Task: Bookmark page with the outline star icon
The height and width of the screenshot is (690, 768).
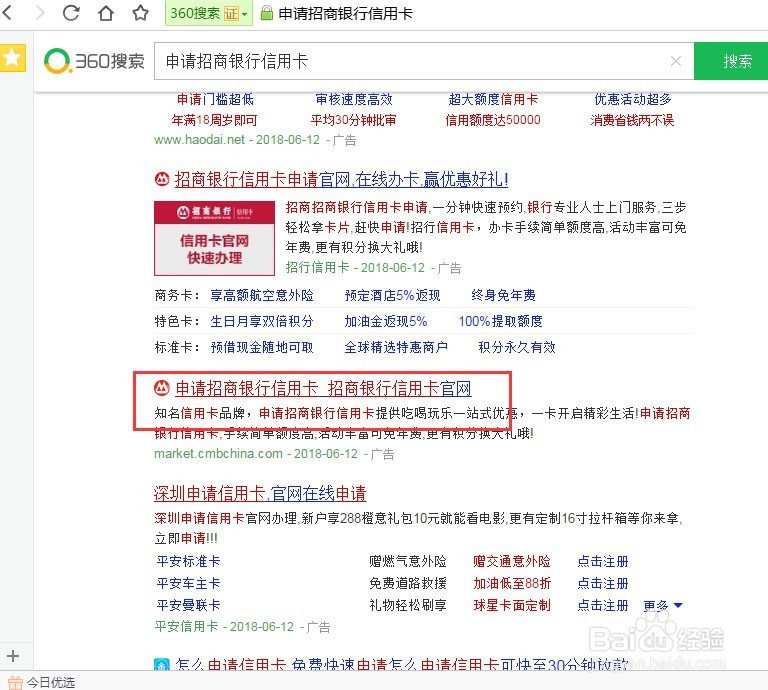Action: [140, 13]
